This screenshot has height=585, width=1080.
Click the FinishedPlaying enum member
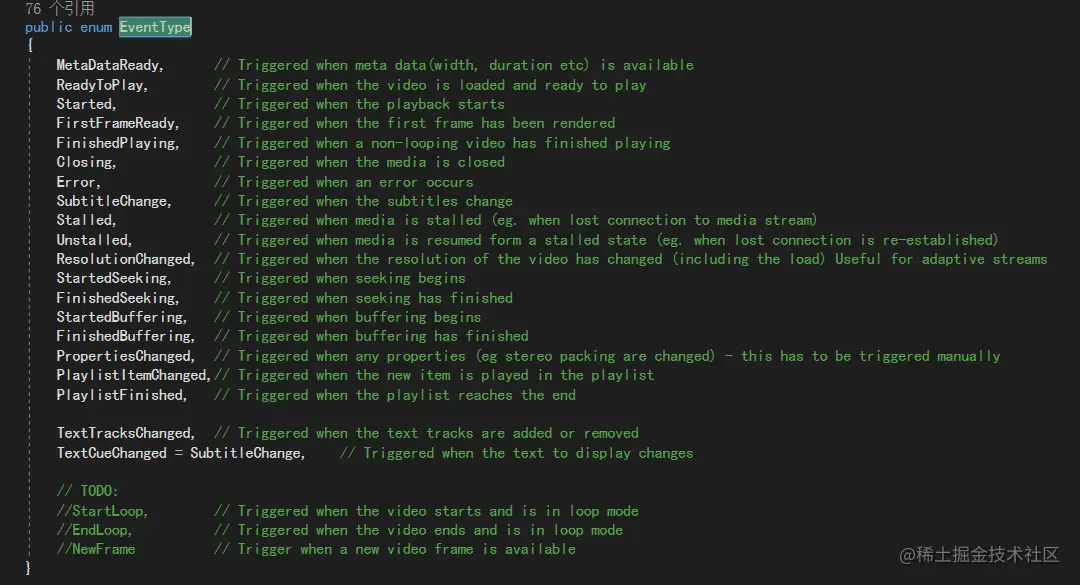[x=117, y=143]
